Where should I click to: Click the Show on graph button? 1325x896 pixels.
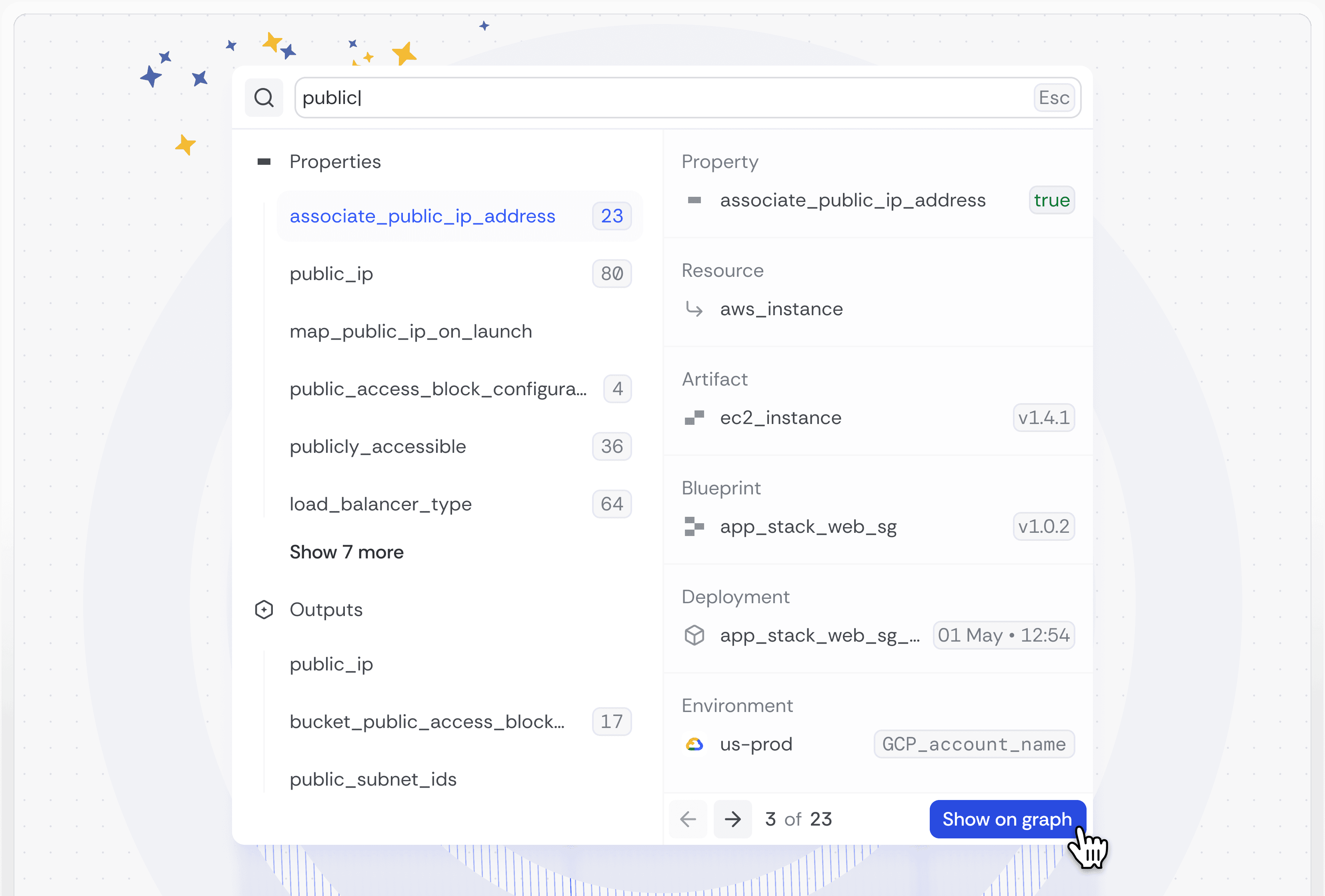click(x=1007, y=819)
